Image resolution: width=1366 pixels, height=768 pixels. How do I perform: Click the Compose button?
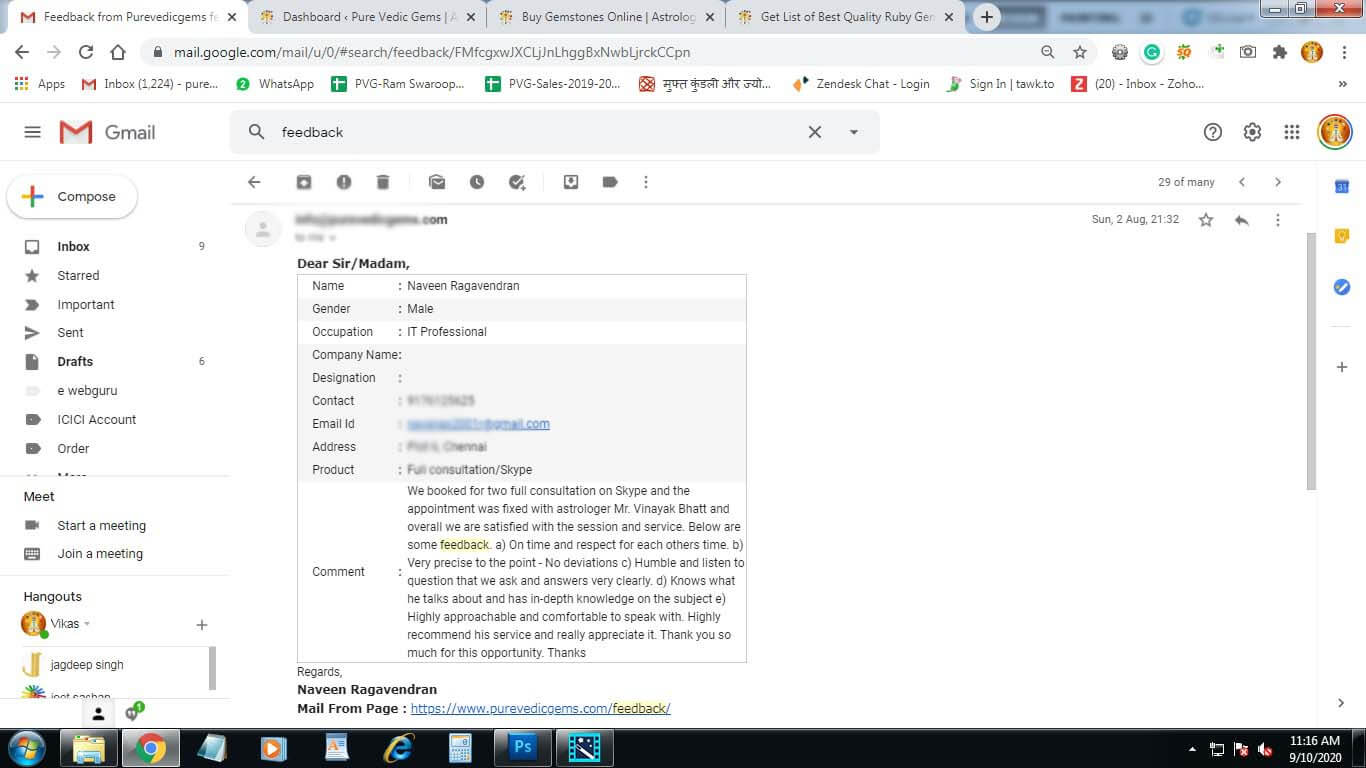(72, 197)
